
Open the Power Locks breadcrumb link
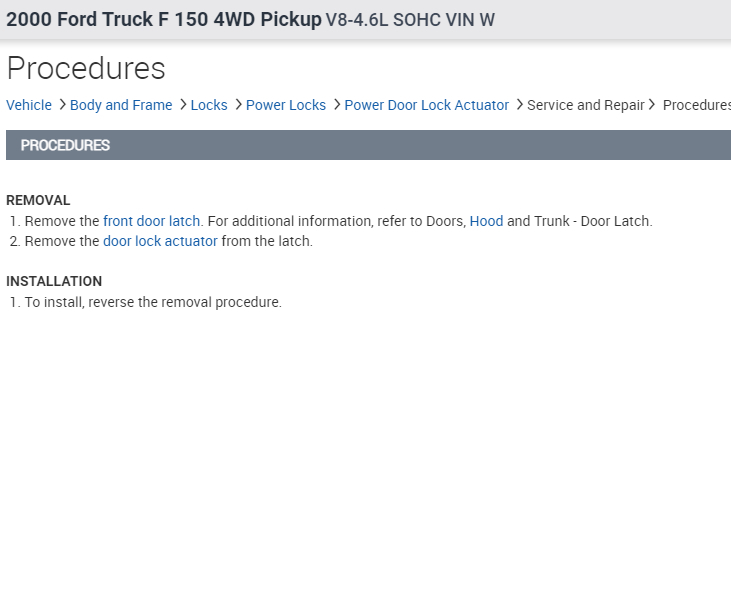tap(286, 105)
